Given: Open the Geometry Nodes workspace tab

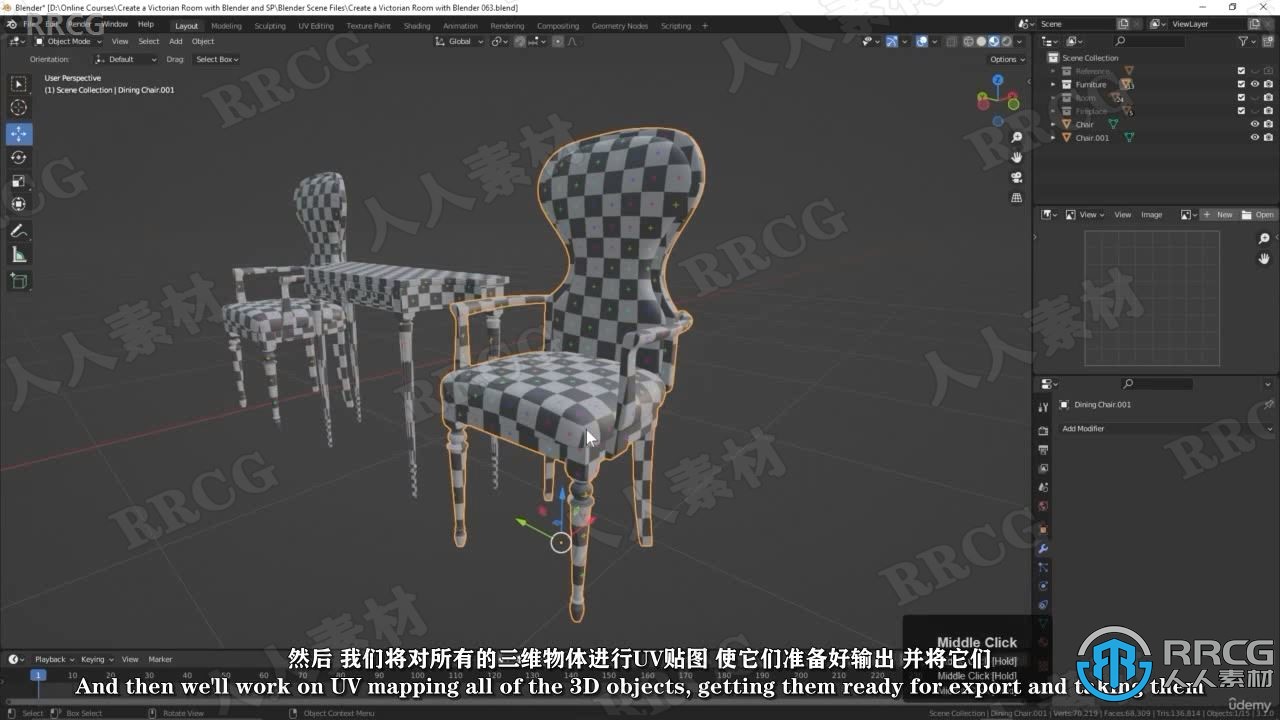Looking at the screenshot, I should pos(620,26).
